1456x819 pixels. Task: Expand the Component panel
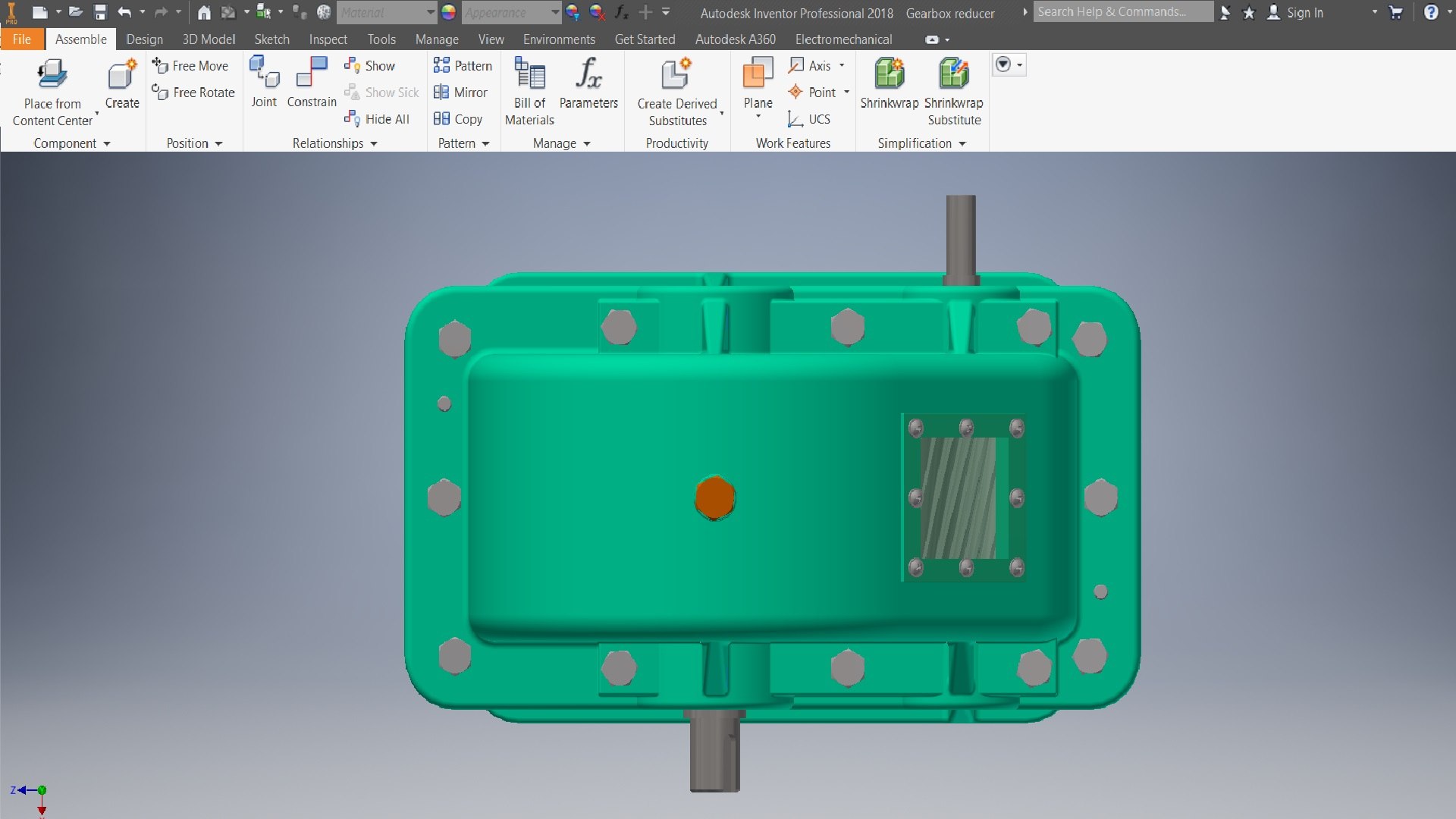(72, 143)
